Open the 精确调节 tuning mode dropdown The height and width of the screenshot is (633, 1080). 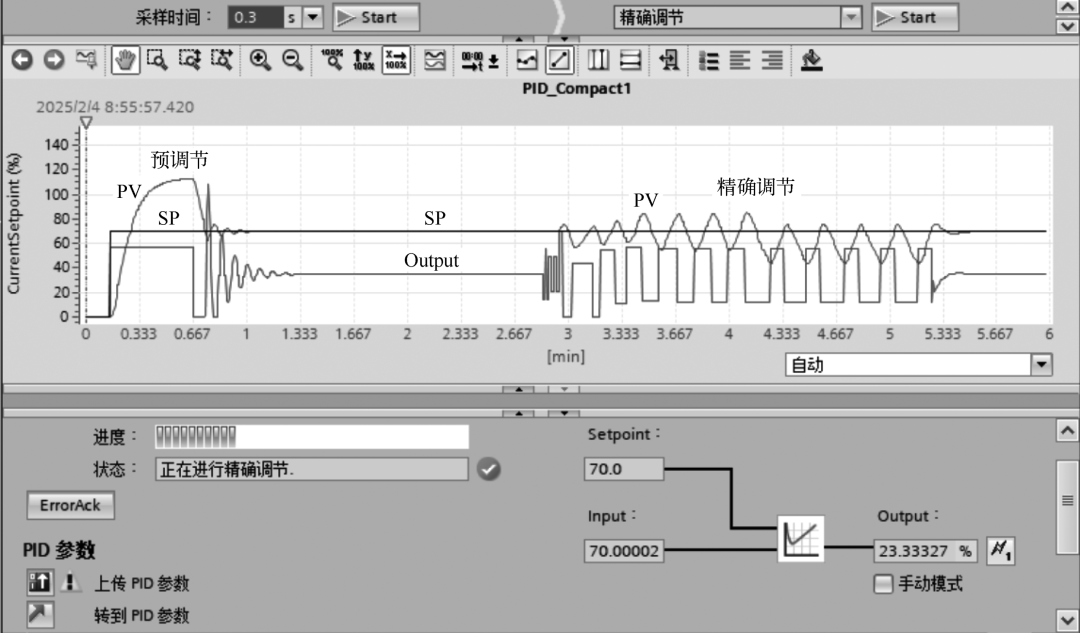click(x=851, y=17)
